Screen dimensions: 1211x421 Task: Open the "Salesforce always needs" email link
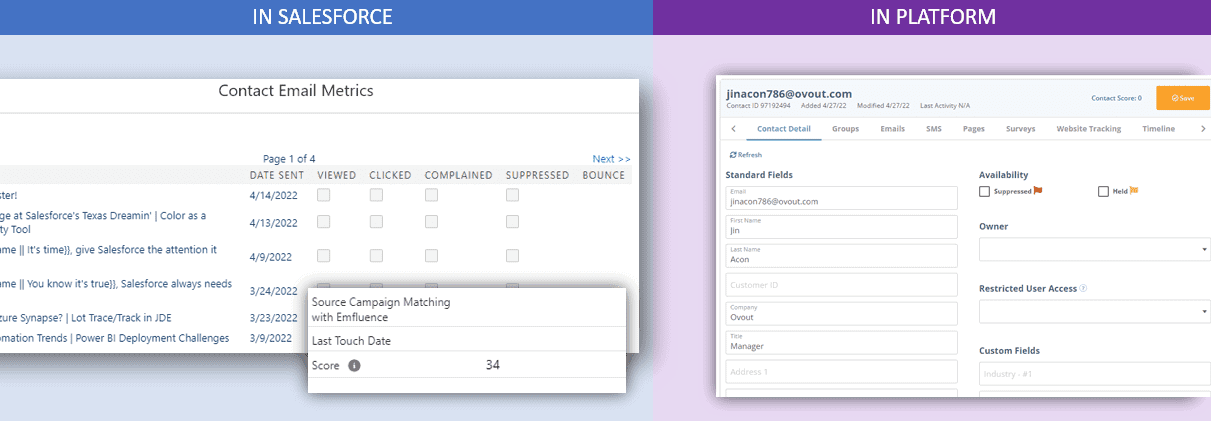point(116,284)
